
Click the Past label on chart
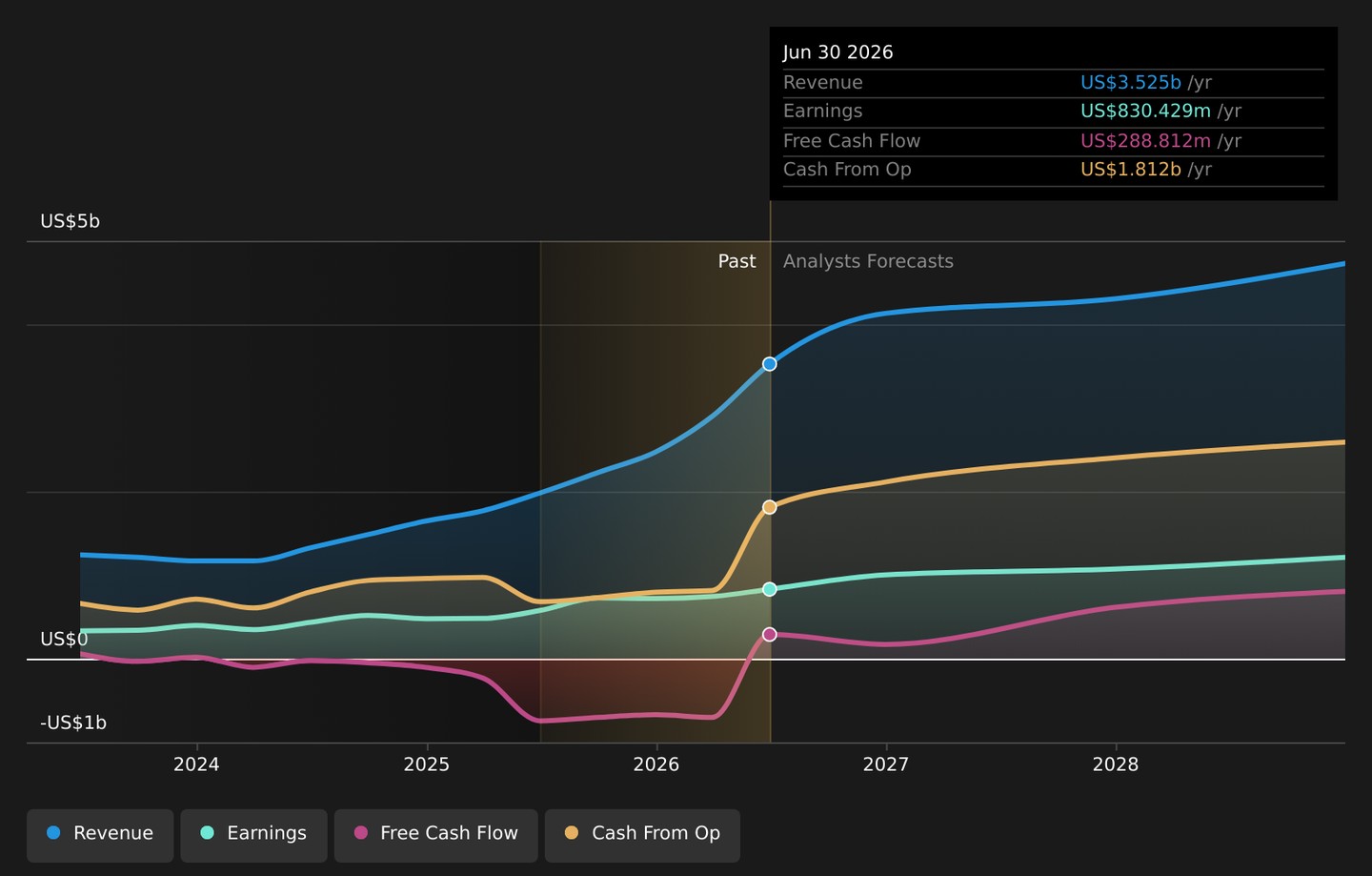tap(736, 261)
